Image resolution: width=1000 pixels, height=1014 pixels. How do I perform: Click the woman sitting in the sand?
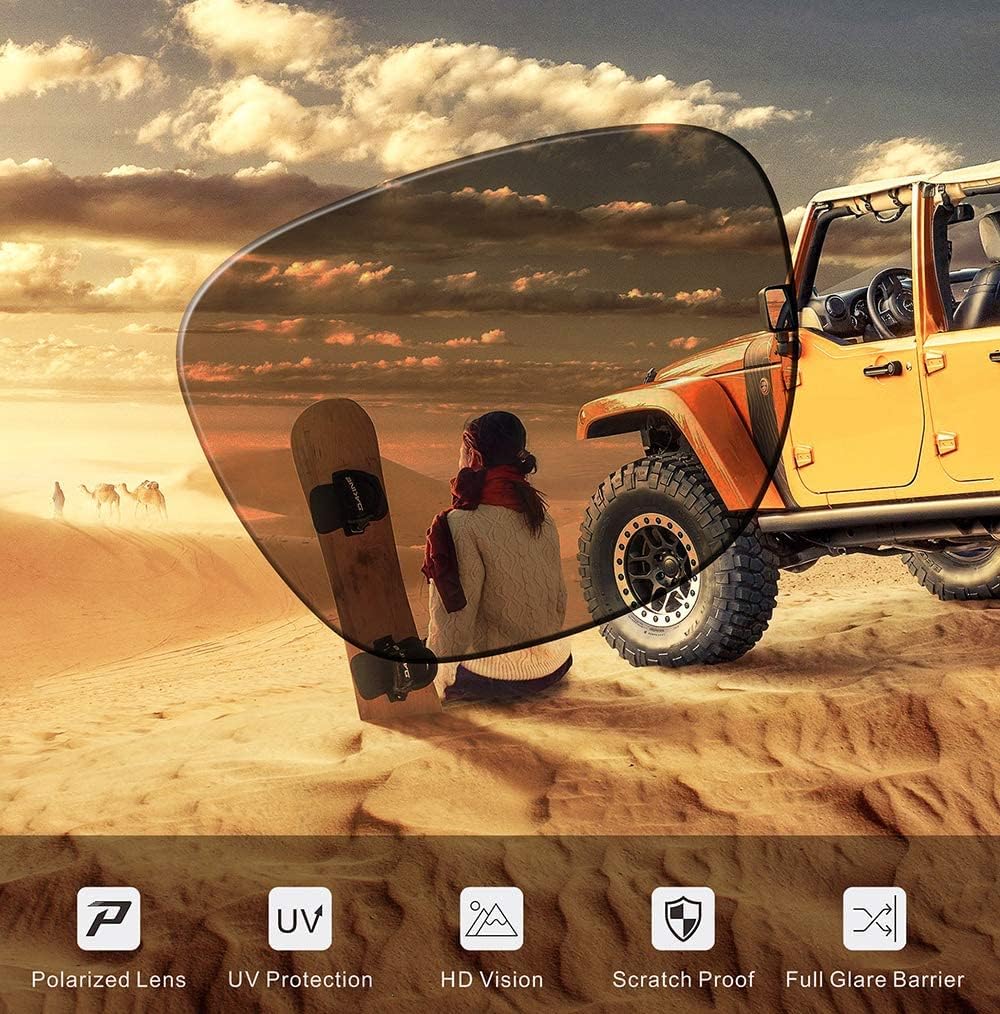click(x=497, y=556)
